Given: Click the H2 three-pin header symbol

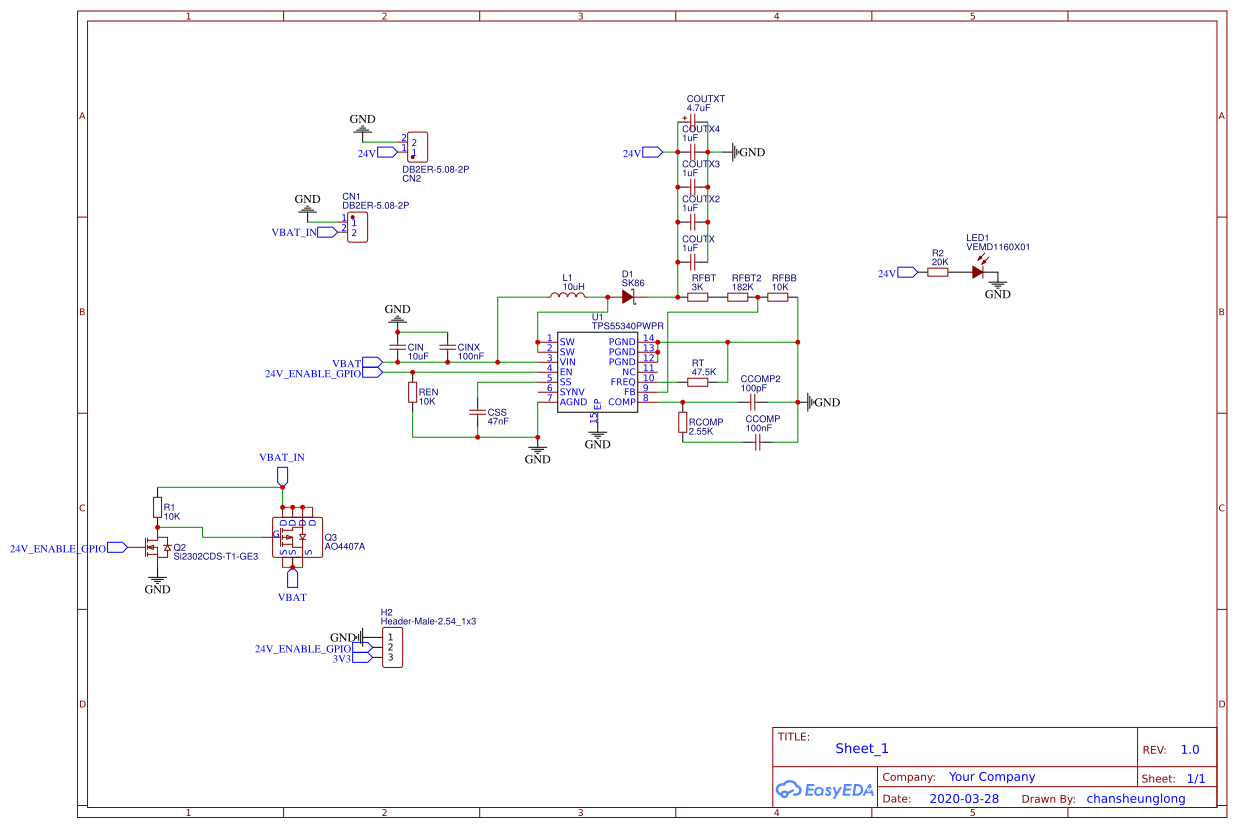Looking at the screenshot, I should point(393,647).
